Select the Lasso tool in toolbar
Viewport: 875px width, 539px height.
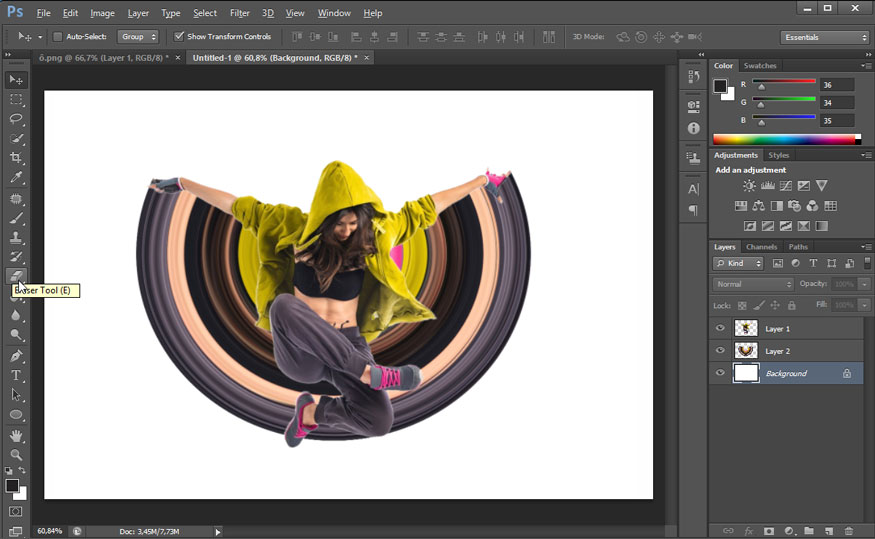16,119
